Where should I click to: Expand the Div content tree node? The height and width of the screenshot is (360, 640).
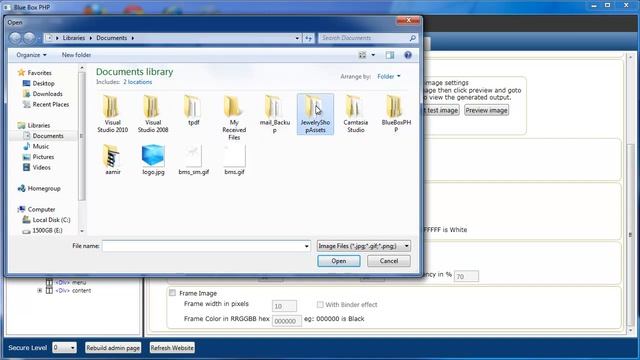click(x=40, y=291)
